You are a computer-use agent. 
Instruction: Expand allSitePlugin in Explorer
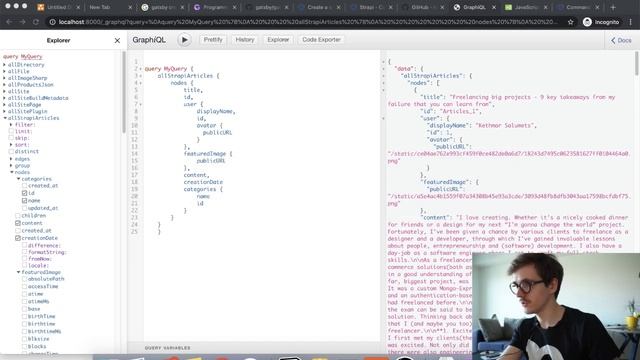pyautogui.click(x=4, y=111)
